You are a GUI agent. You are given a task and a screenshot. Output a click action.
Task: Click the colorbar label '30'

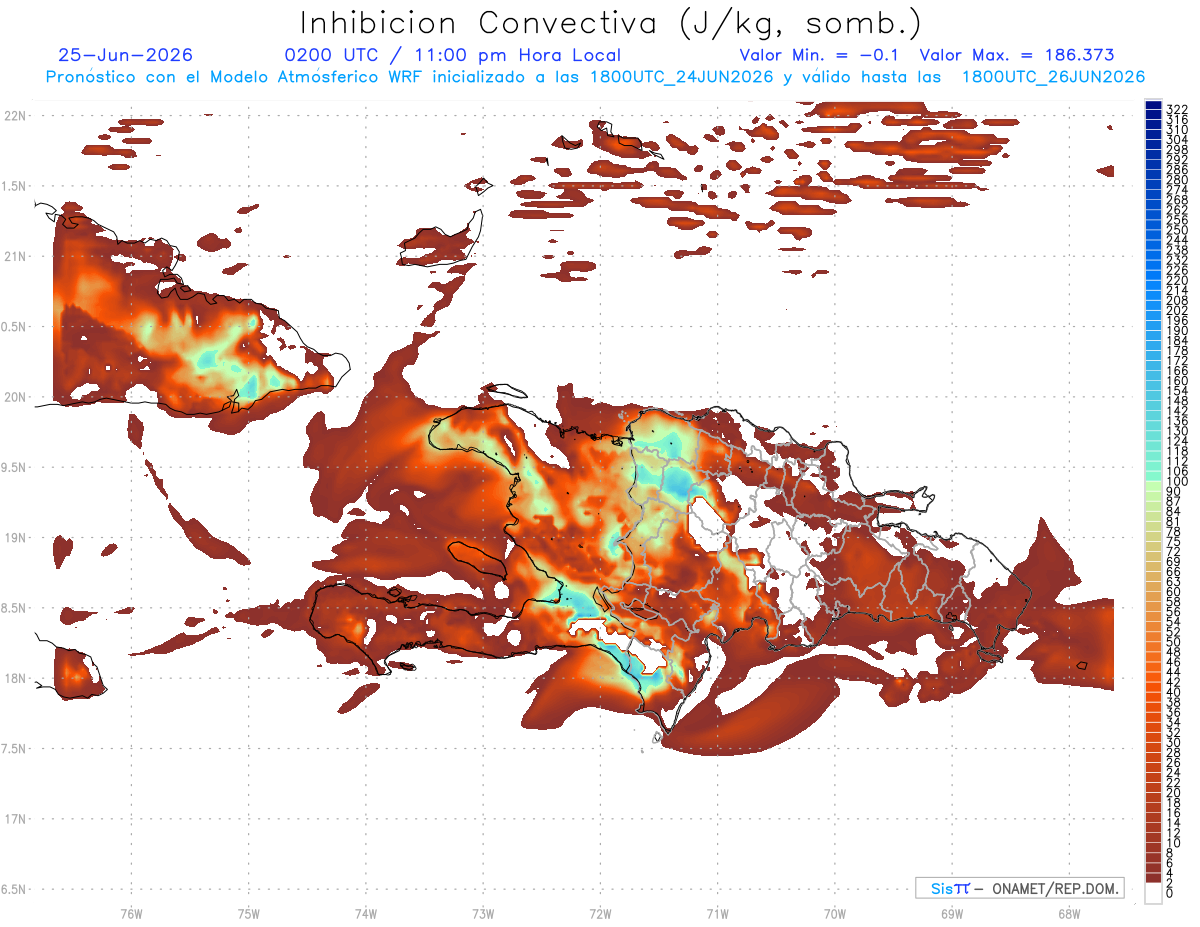(1173, 742)
